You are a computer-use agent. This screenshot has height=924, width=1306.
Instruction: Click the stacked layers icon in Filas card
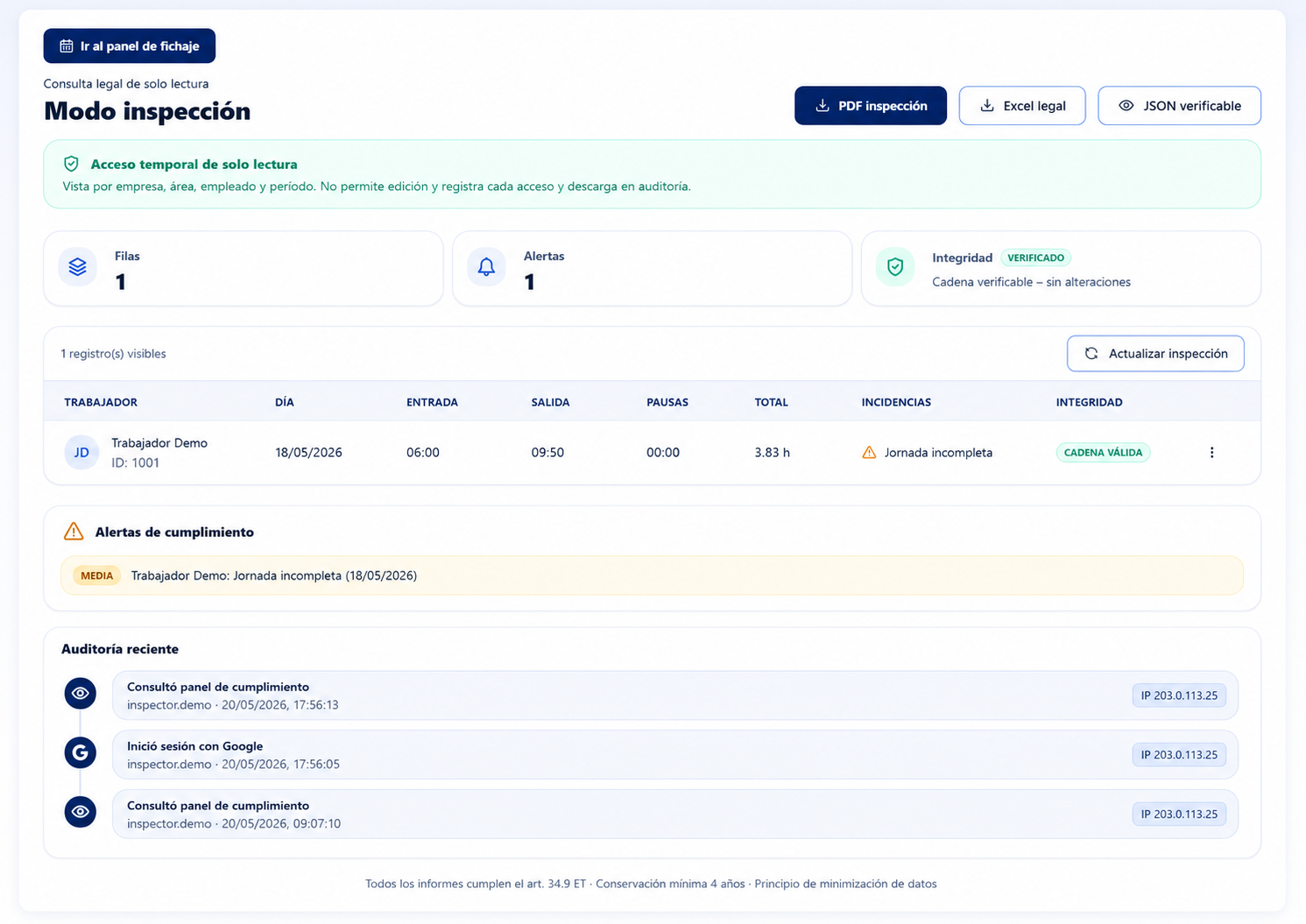(x=78, y=267)
